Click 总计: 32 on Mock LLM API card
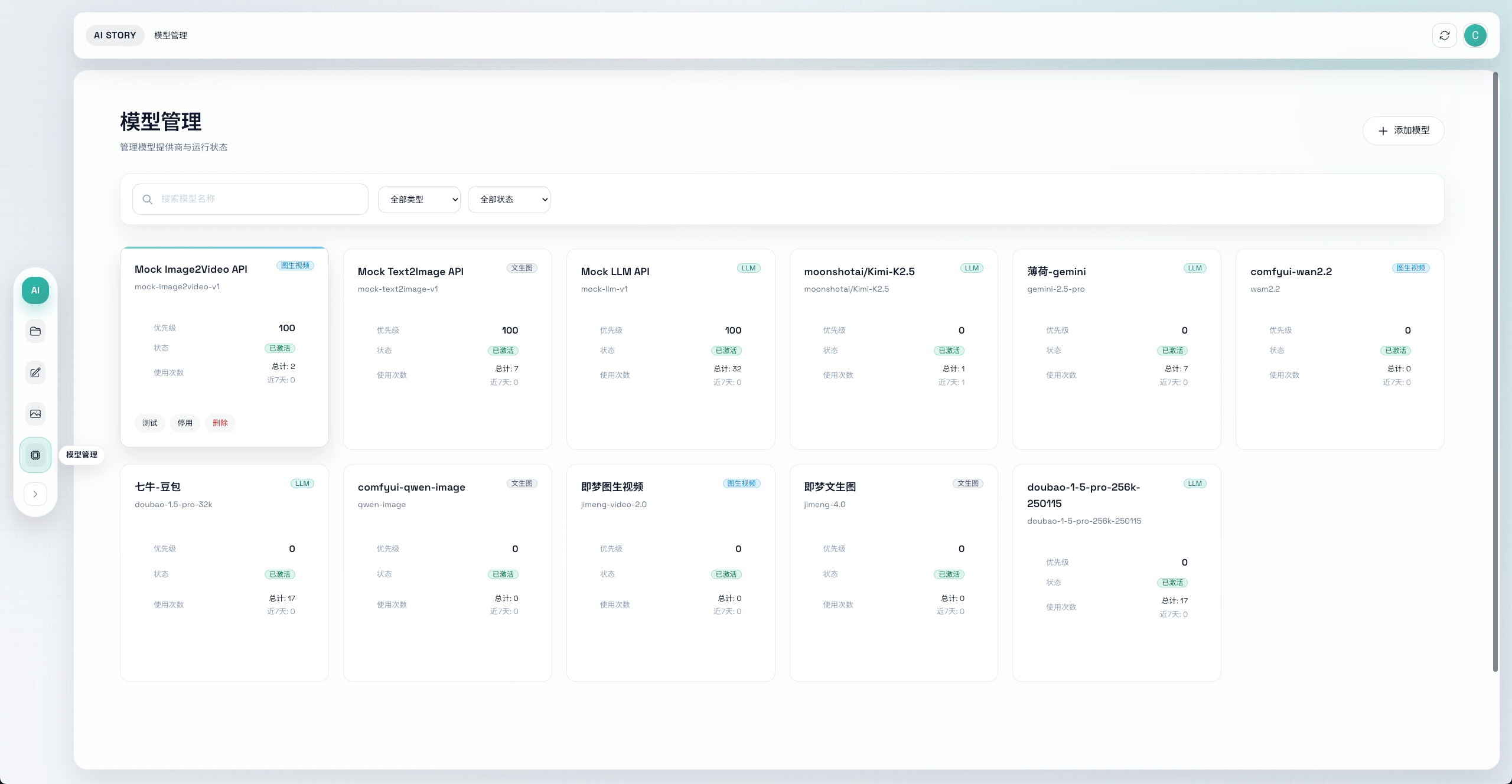The width and height of the screenshot is (1512, 784). coord(728,369)
